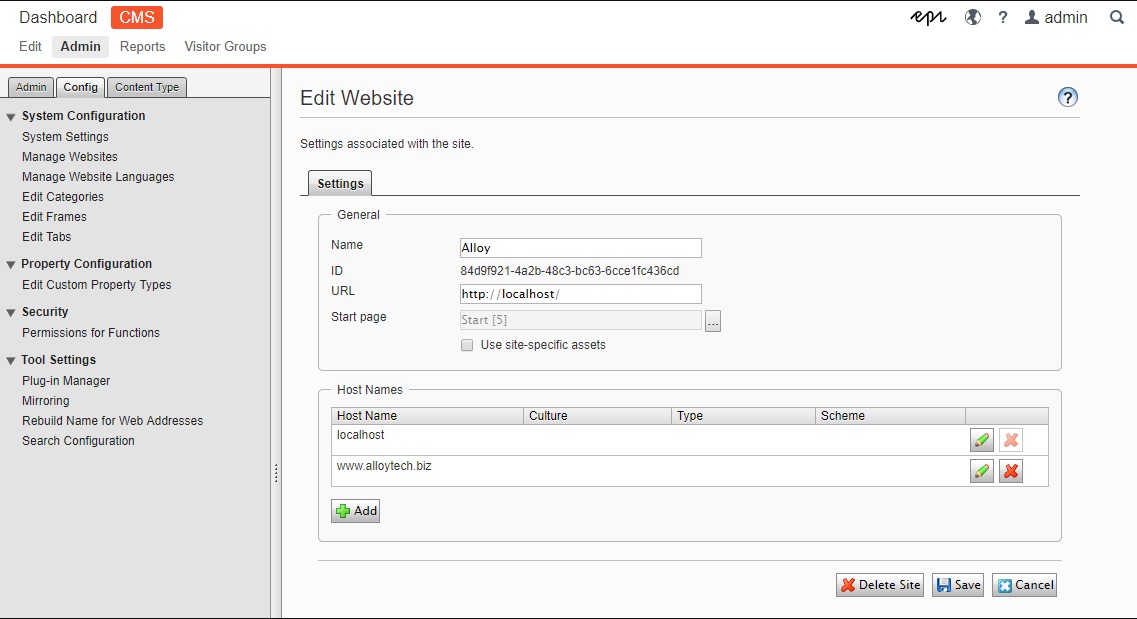Delete the www.alloytech.biz host name
Image resolution: width=1137 pixels, height=619 pixels.
pyautogui.click(x=1010, y=472)
